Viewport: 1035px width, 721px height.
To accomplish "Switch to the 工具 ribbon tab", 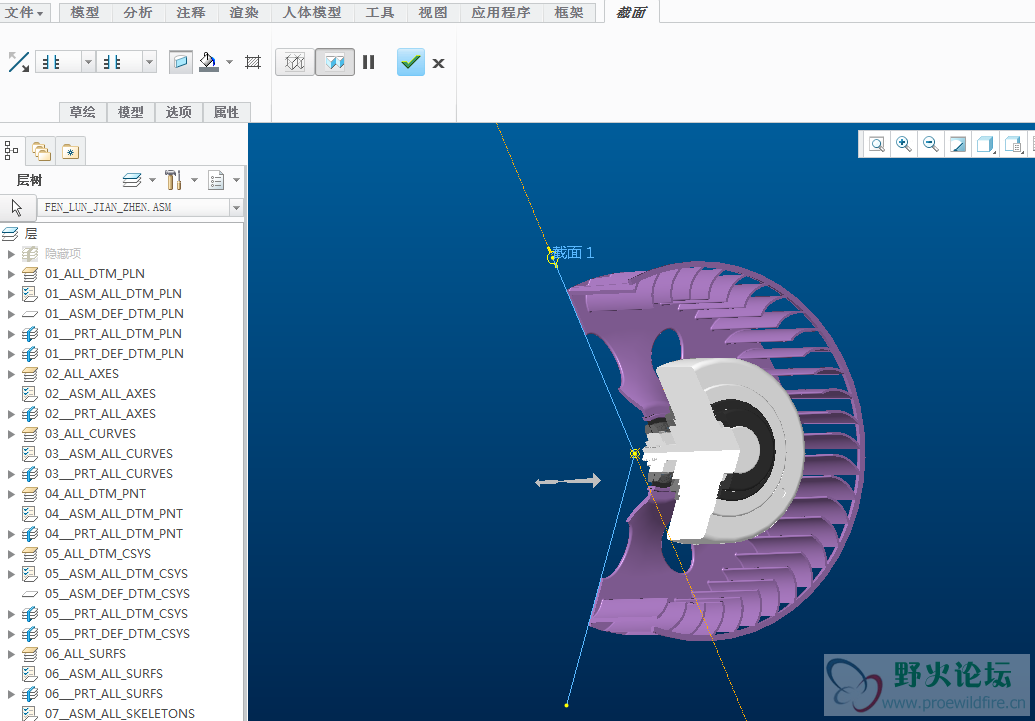I will pyautogui.click(x=380, y=13).
